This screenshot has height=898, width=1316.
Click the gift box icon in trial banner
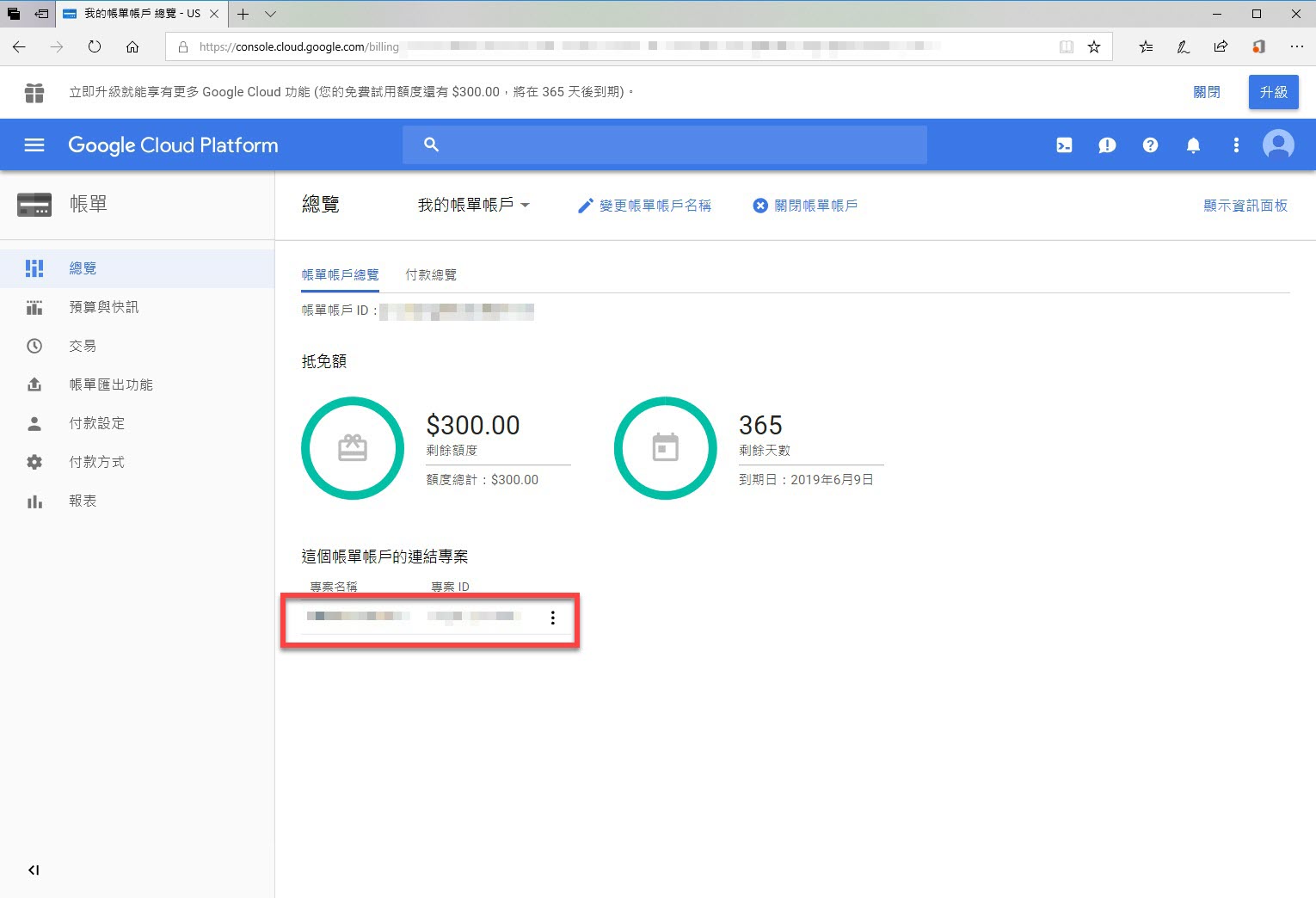(x=34, y=92)
